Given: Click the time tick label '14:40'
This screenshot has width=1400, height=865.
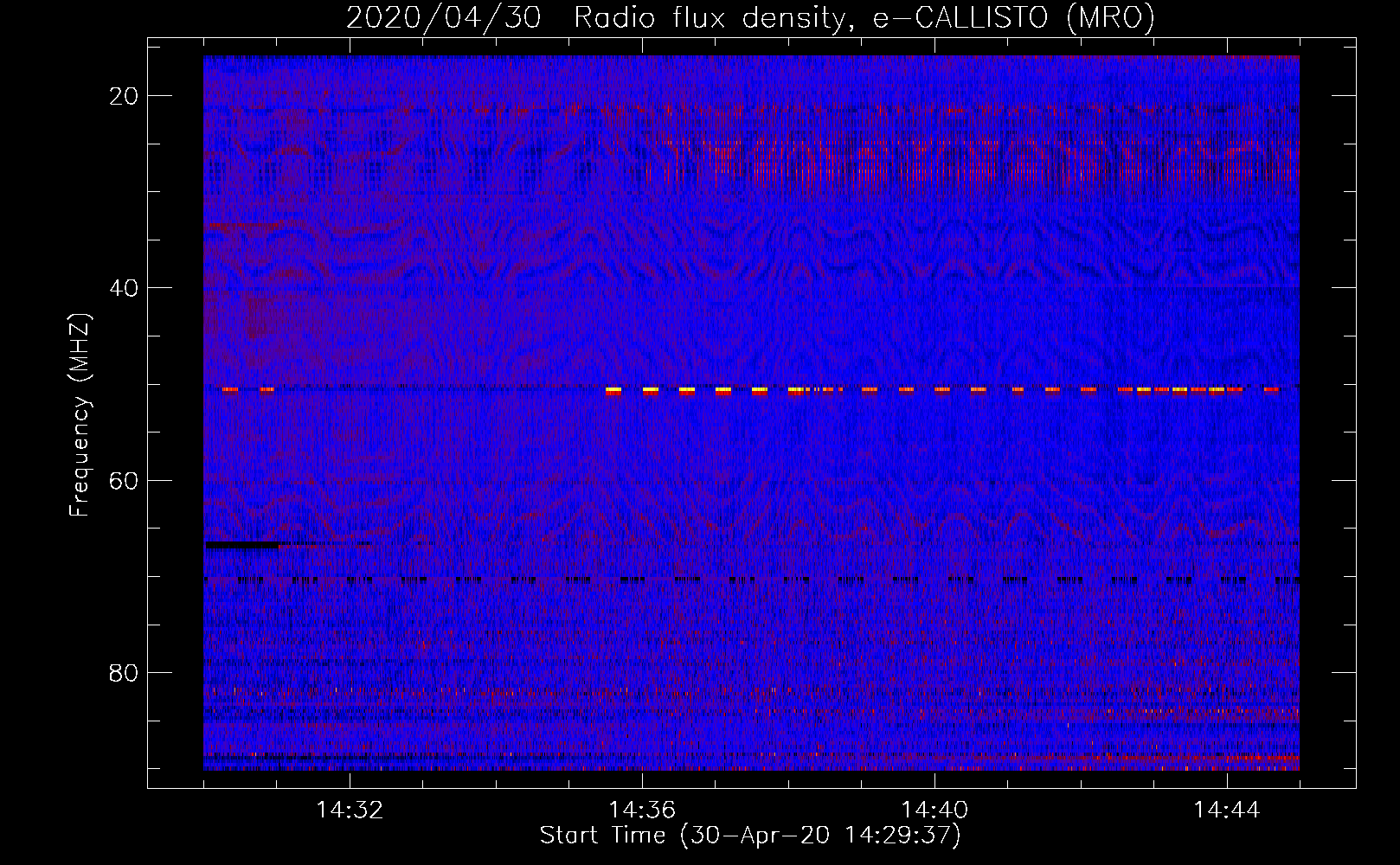Looking at the screenshot, I should click(934, 811).
